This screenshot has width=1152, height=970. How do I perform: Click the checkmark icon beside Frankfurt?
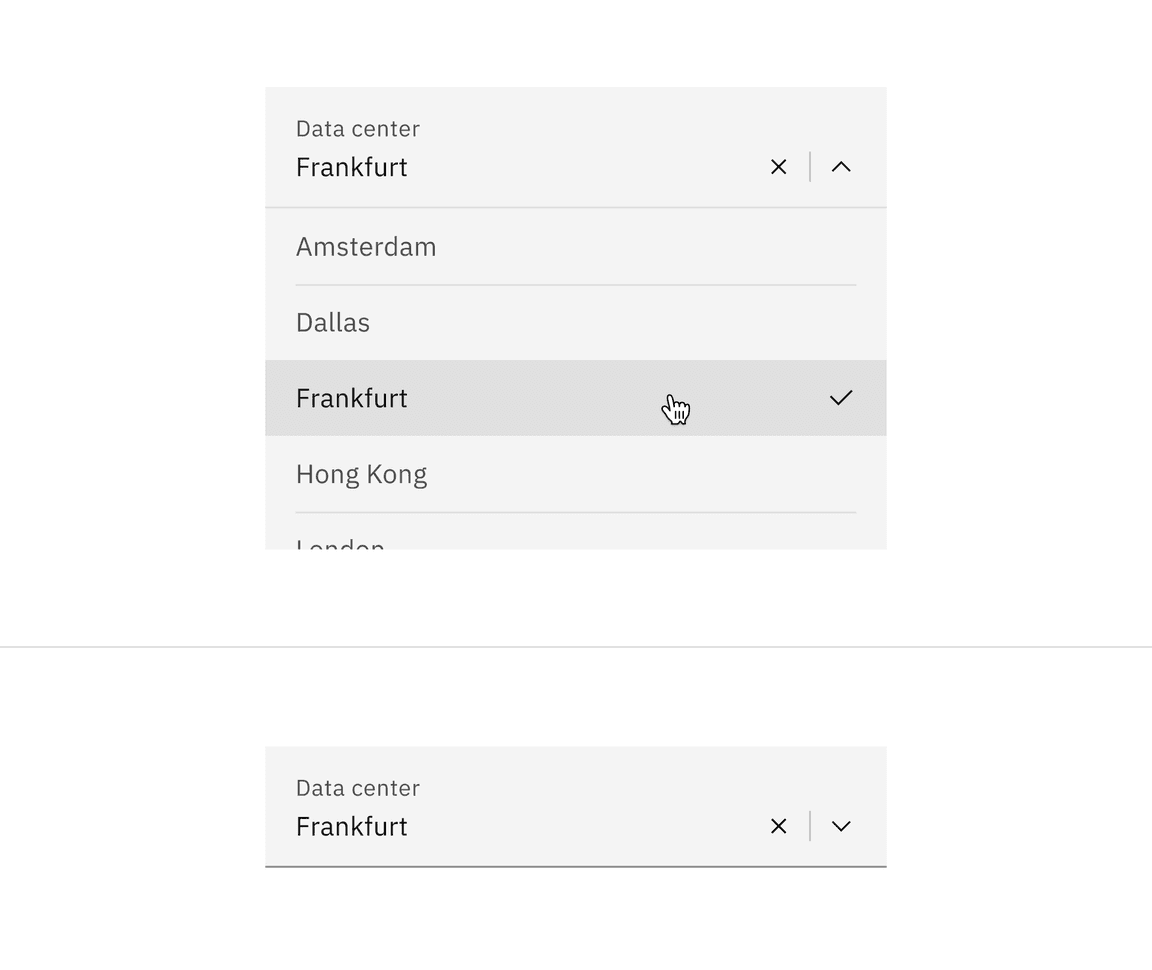[x=840, y=398]
